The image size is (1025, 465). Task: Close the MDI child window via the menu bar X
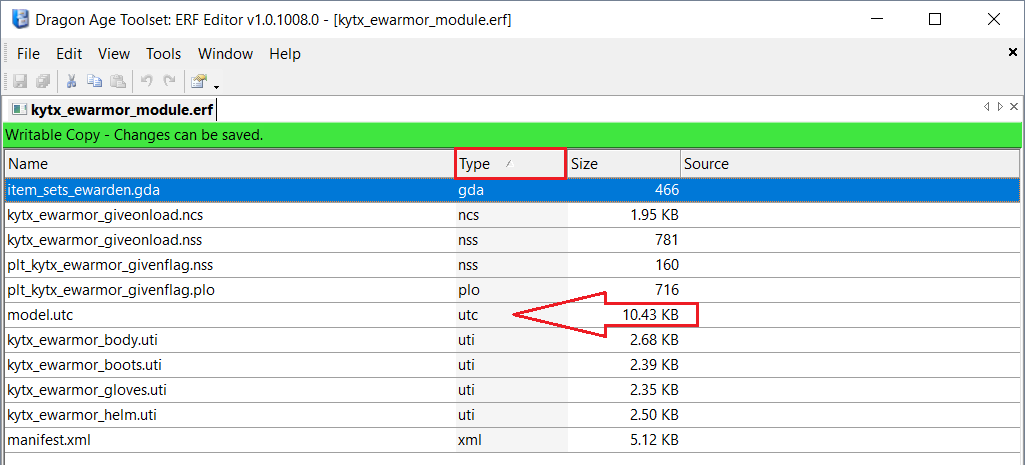(x=1013, y=53)
